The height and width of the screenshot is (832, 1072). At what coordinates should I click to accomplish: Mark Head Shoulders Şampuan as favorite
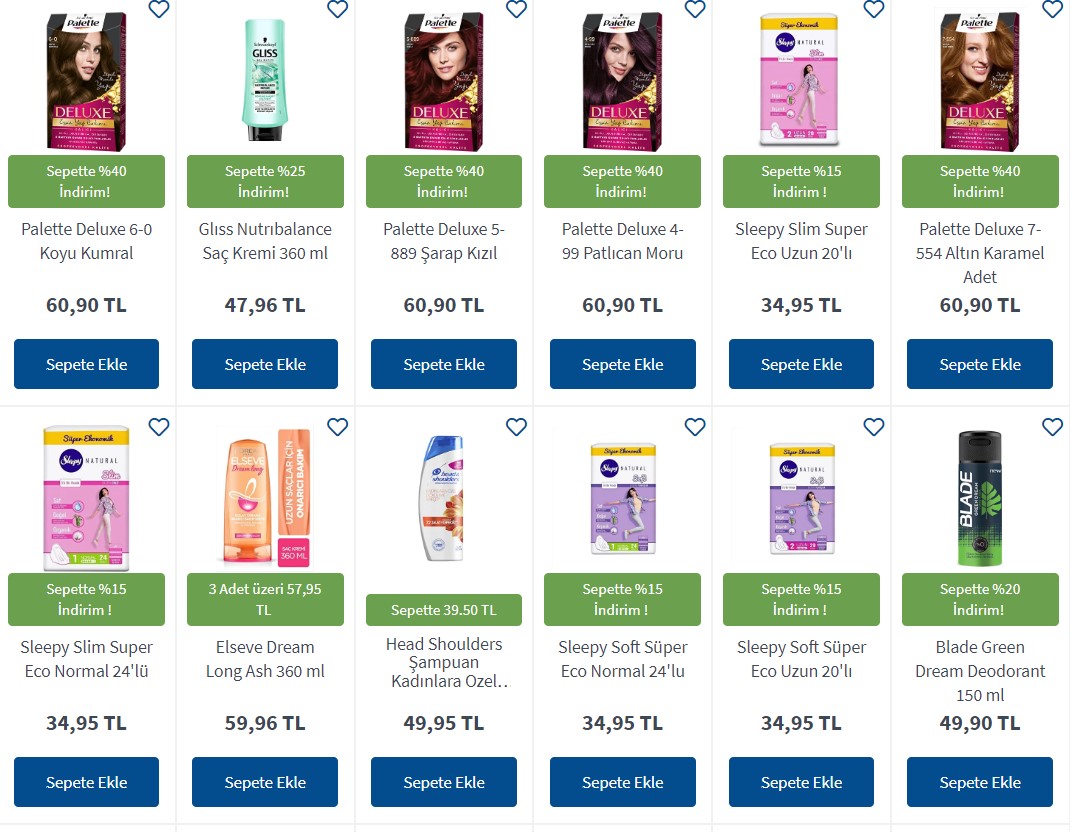pos(516,427)
